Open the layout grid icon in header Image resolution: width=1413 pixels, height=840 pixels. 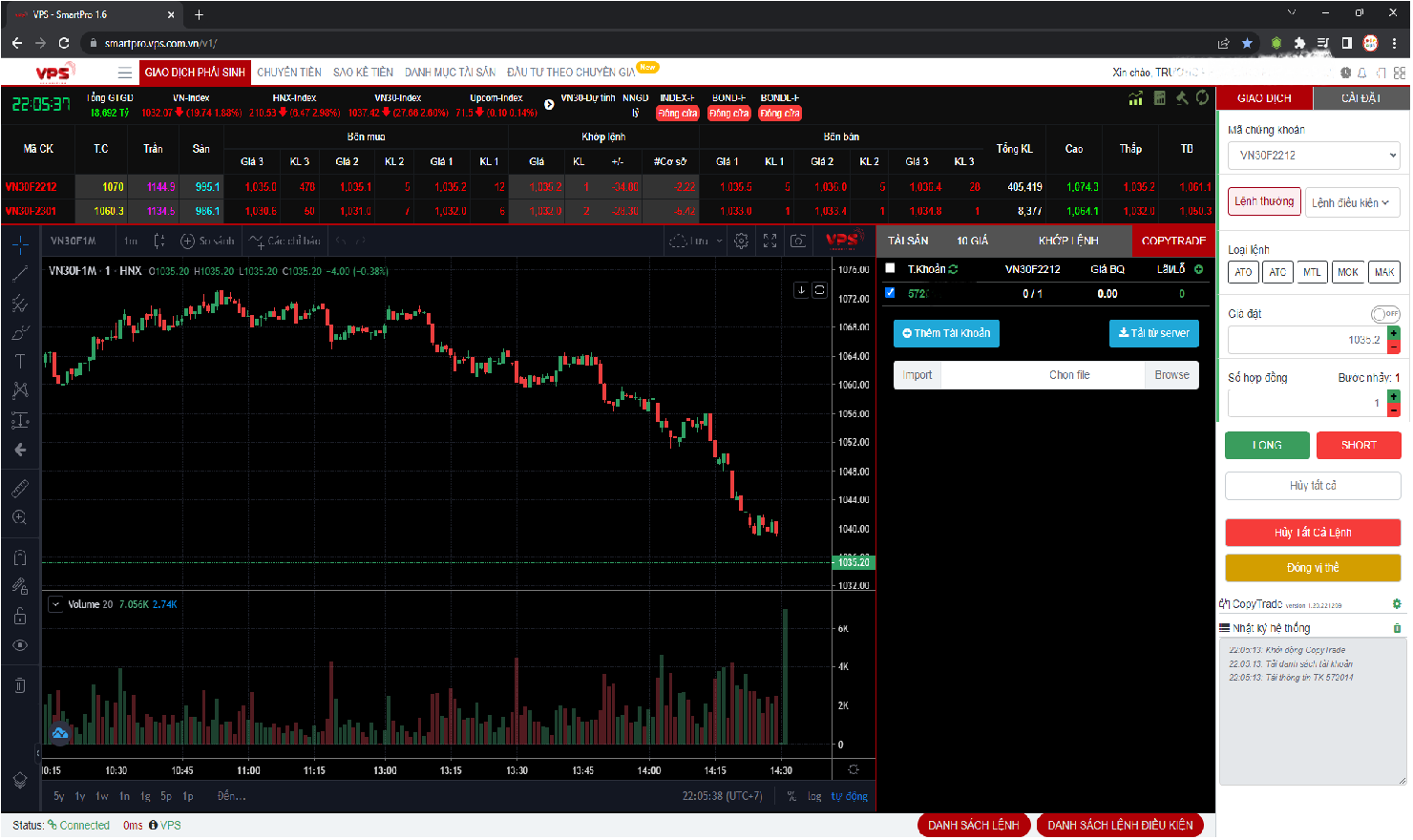1400,73
